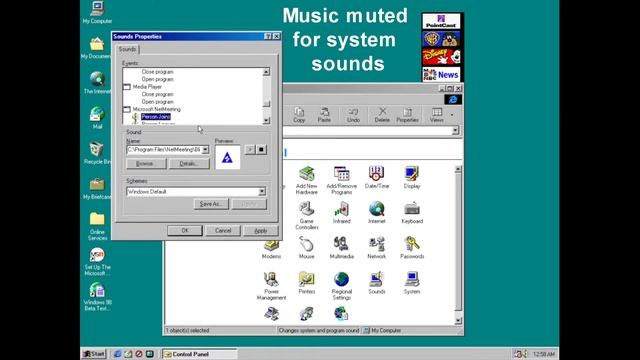Screen dimensions: 640x360
Task: Select Windows 98 Beta Test desktop icon
Action: click(97, 297)
